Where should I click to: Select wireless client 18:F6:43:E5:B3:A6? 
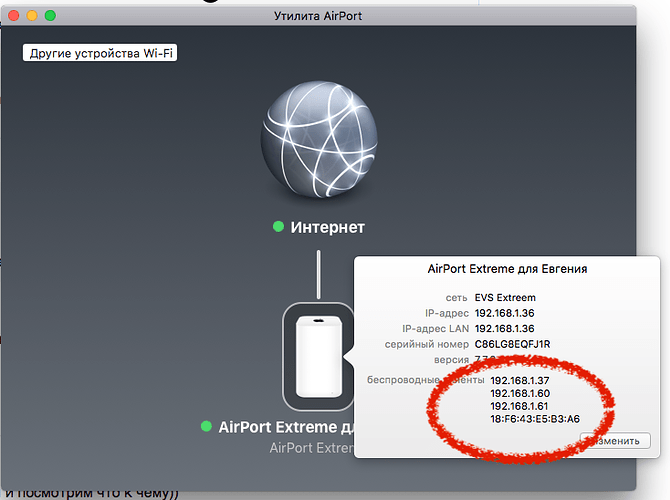click(535, 419)
